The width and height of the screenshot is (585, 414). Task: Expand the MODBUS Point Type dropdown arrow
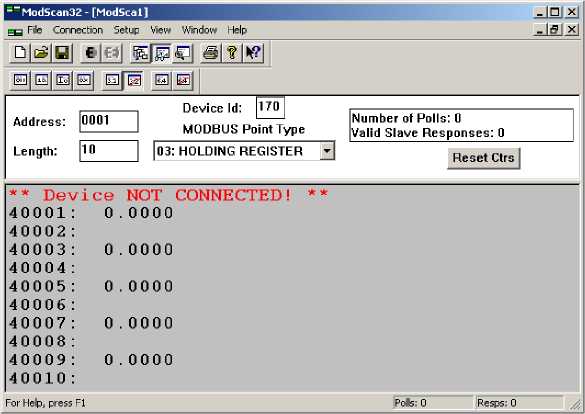pos(327,151)
